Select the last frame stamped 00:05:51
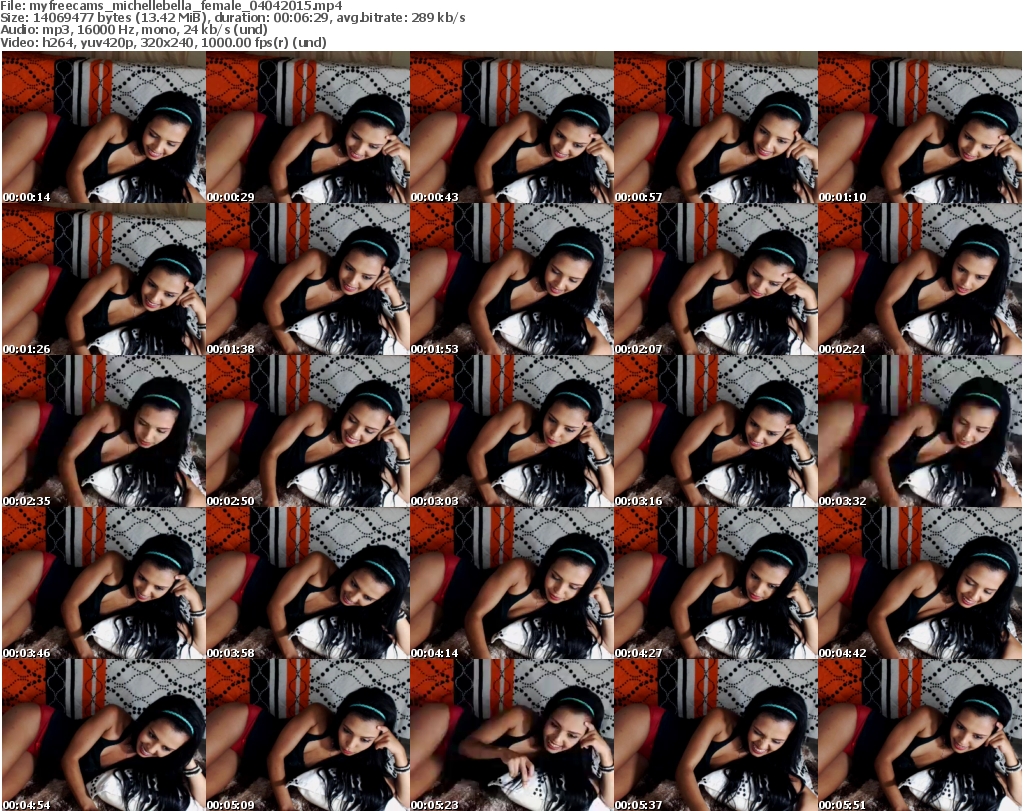 coord(919,735)
